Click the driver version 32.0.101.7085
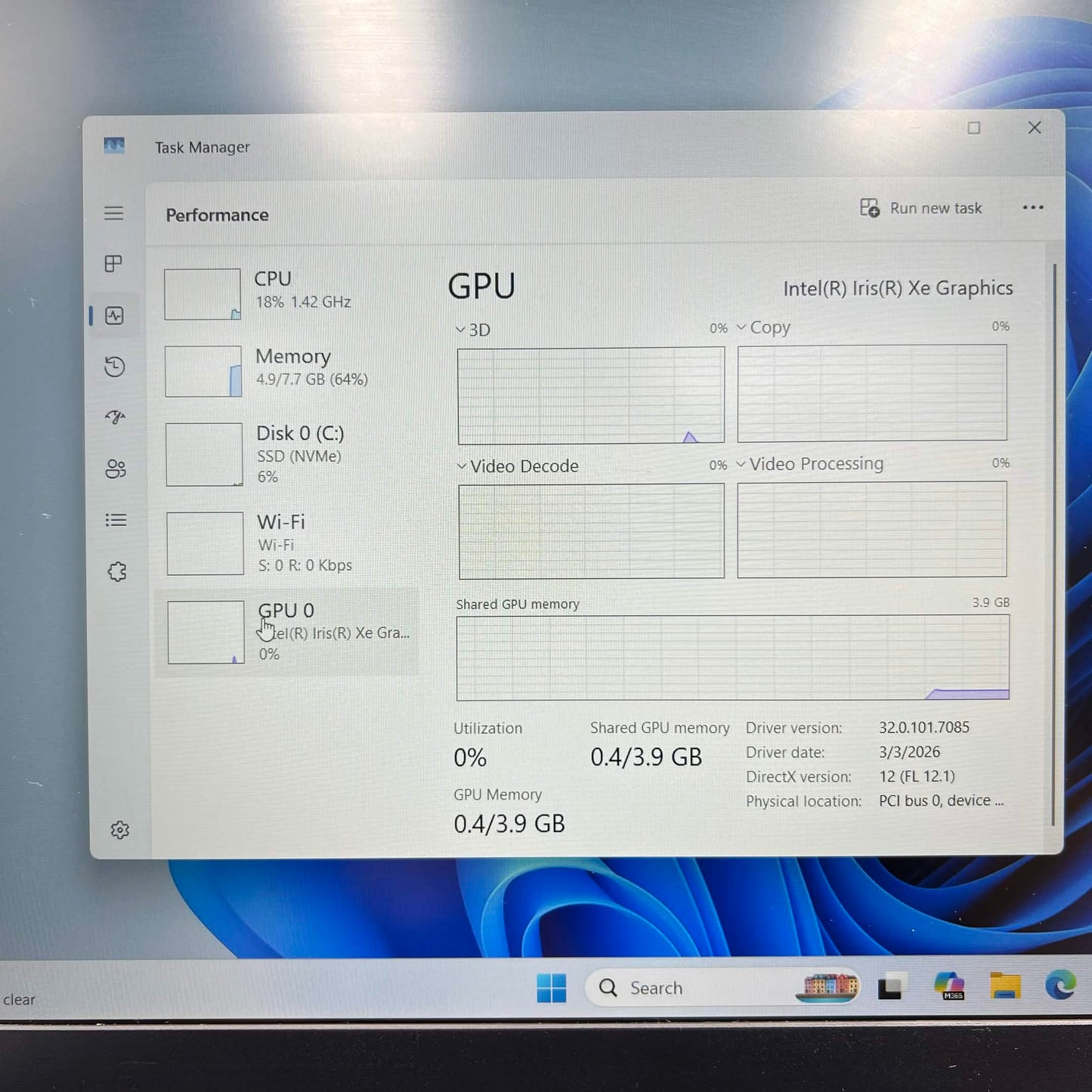This screenshot has width=1092, height=1092. coord(923,727)
